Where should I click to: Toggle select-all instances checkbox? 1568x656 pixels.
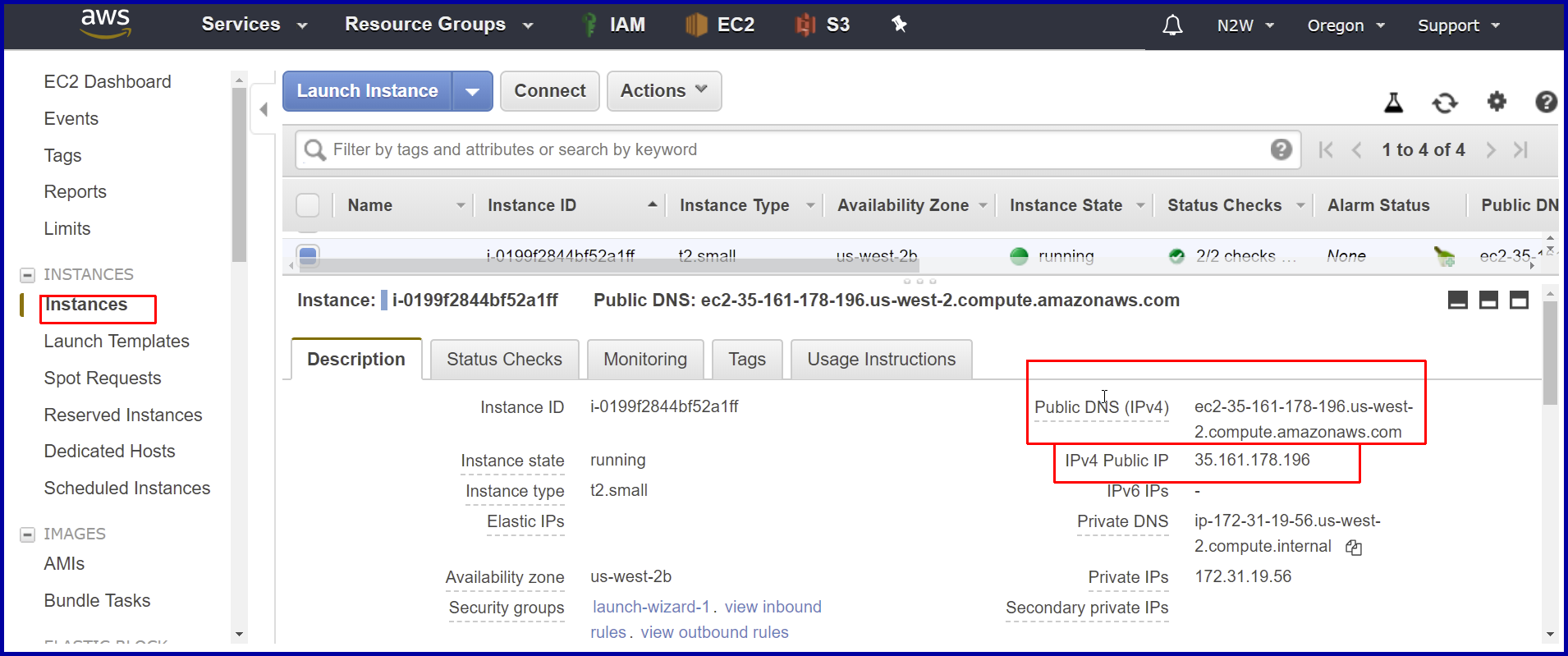[308, 205]
